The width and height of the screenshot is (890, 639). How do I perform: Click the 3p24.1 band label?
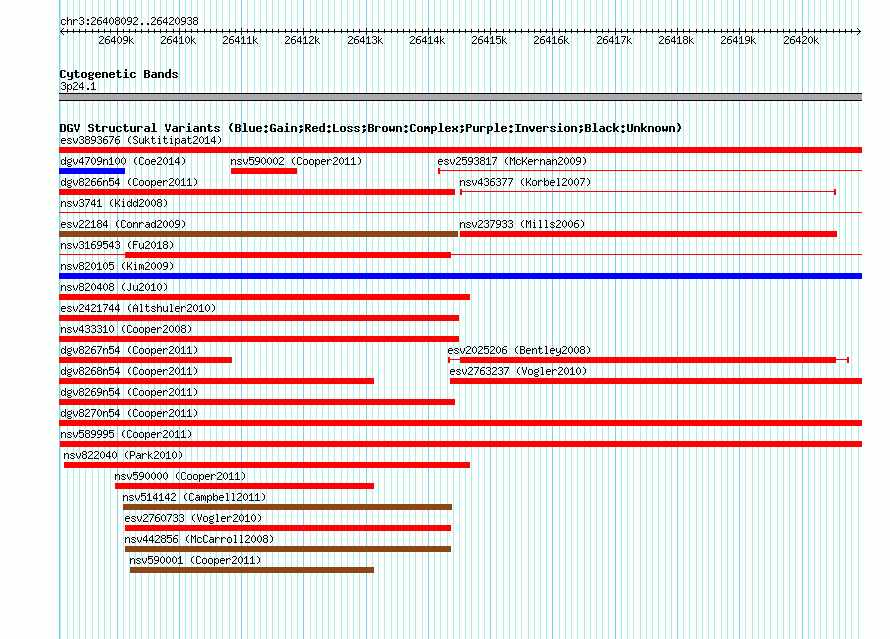point(78,86)
